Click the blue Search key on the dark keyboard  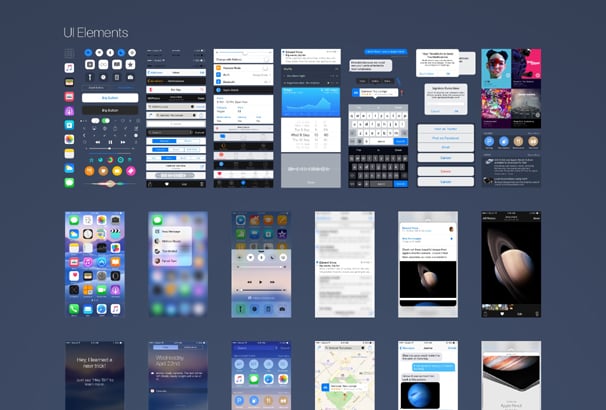[x=400, y=184]
